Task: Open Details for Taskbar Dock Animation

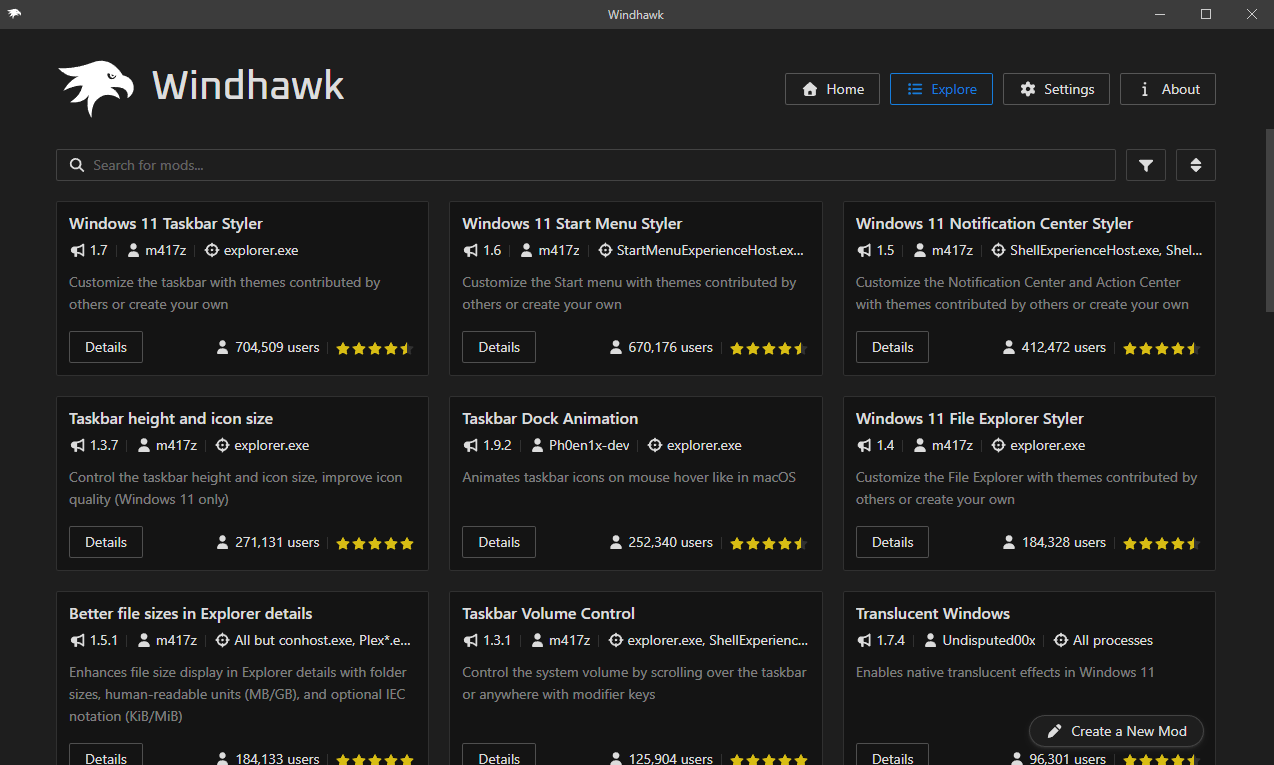Action: (499, 542)
